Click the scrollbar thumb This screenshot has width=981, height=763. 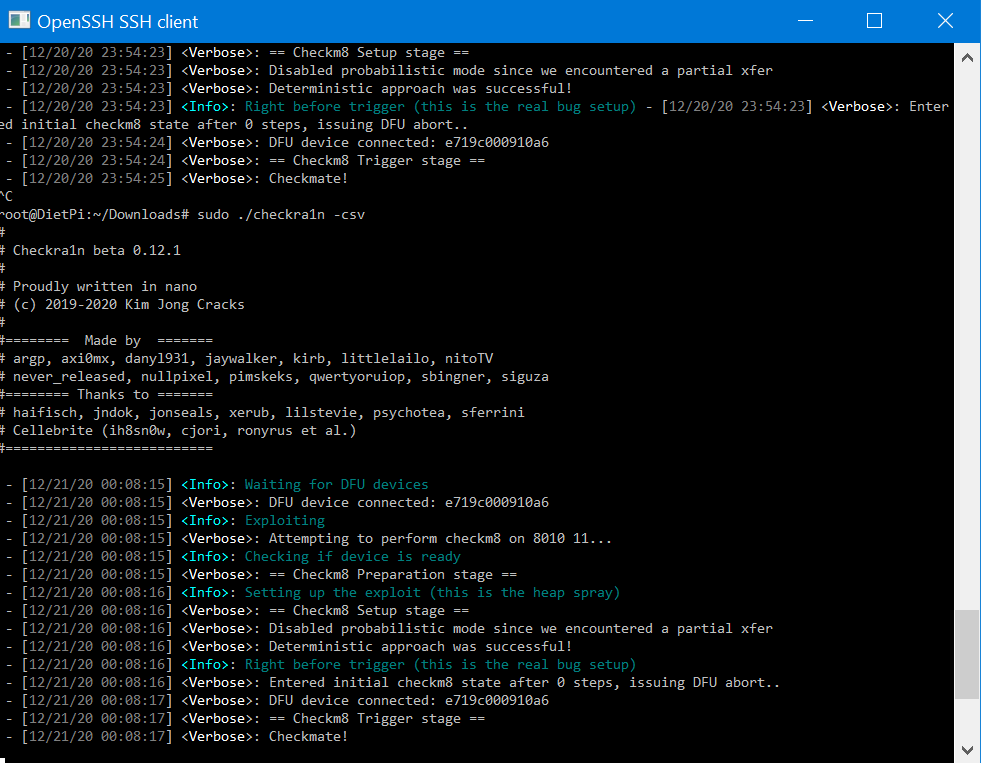966,650
